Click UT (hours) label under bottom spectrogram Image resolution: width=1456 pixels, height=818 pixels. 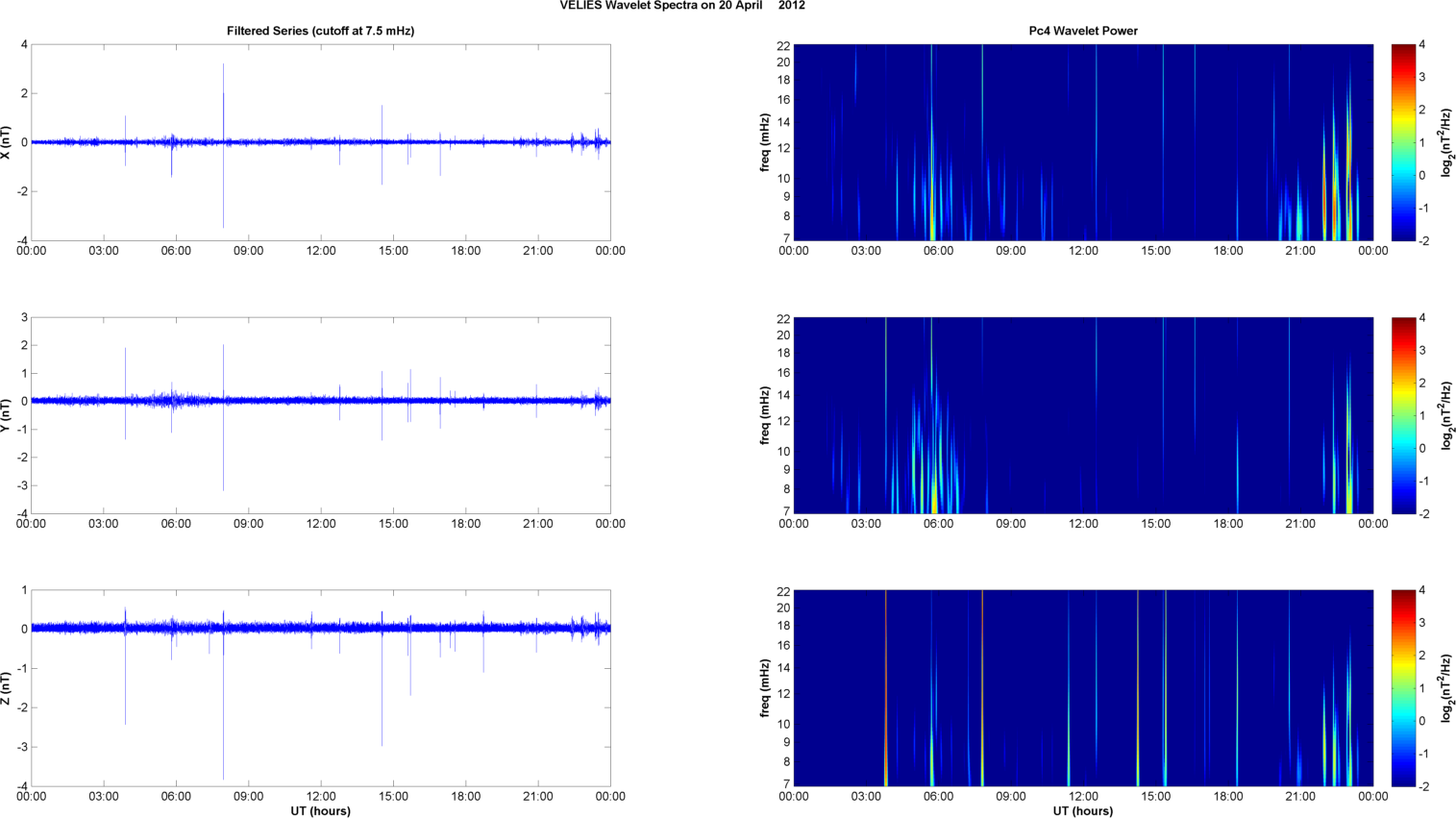click(1082, 810)
